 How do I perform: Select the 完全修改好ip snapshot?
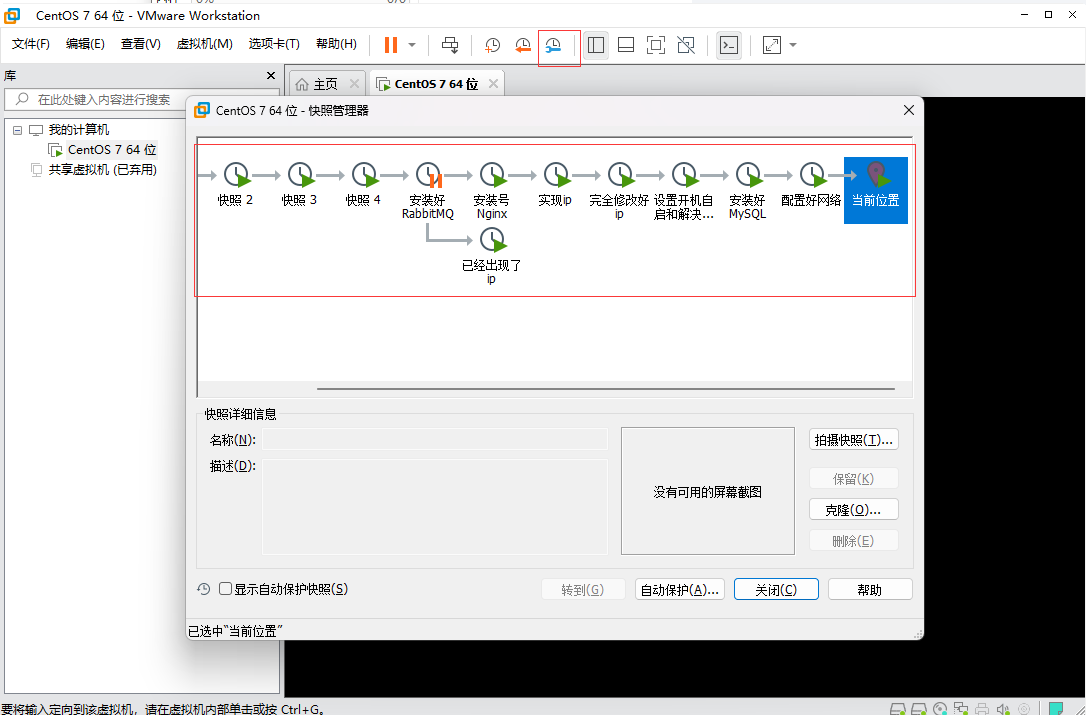(x=619, y=191)
